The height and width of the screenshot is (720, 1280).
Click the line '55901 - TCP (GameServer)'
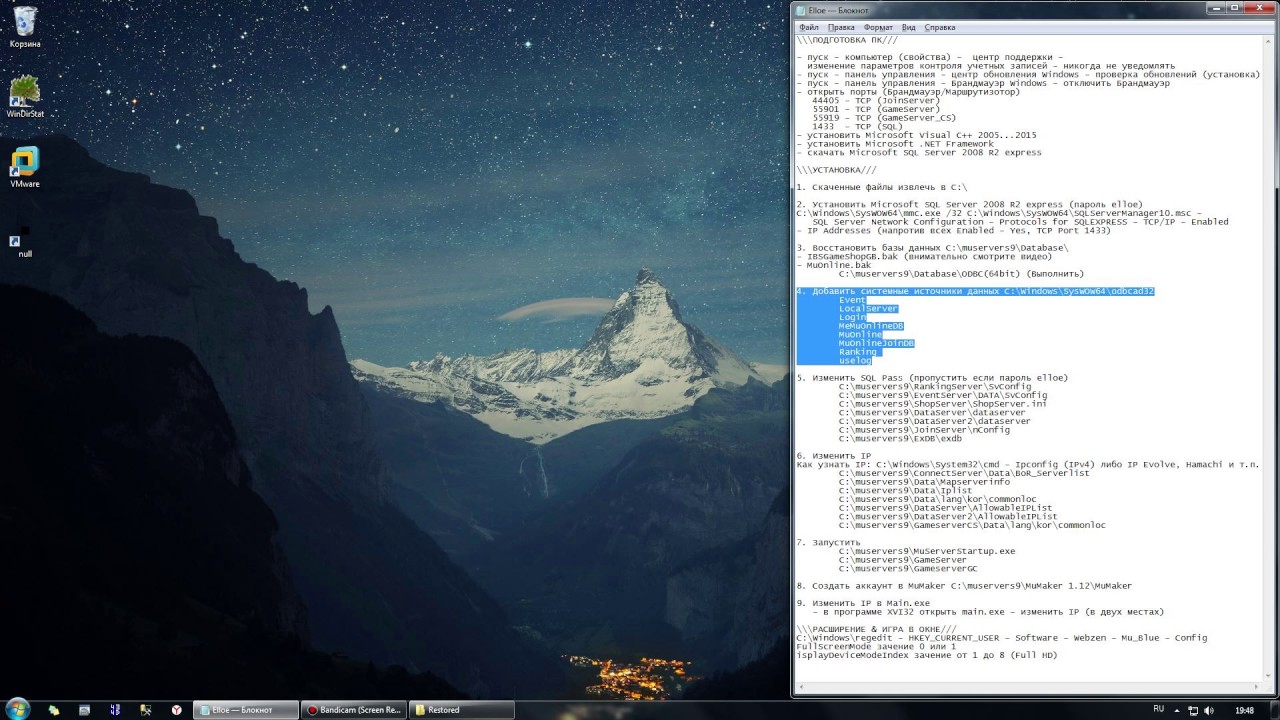click(877, 109)
